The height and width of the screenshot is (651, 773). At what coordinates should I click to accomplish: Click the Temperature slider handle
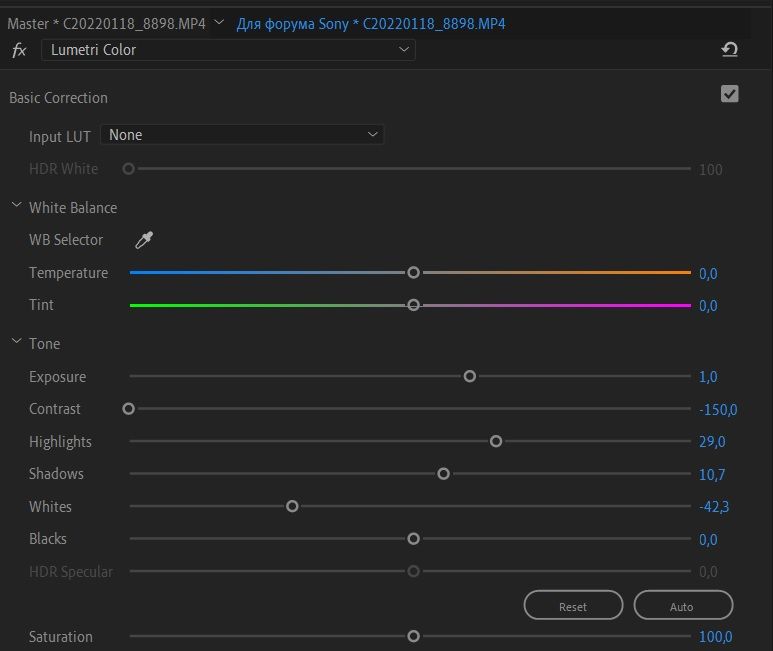[x=413, y=272]
